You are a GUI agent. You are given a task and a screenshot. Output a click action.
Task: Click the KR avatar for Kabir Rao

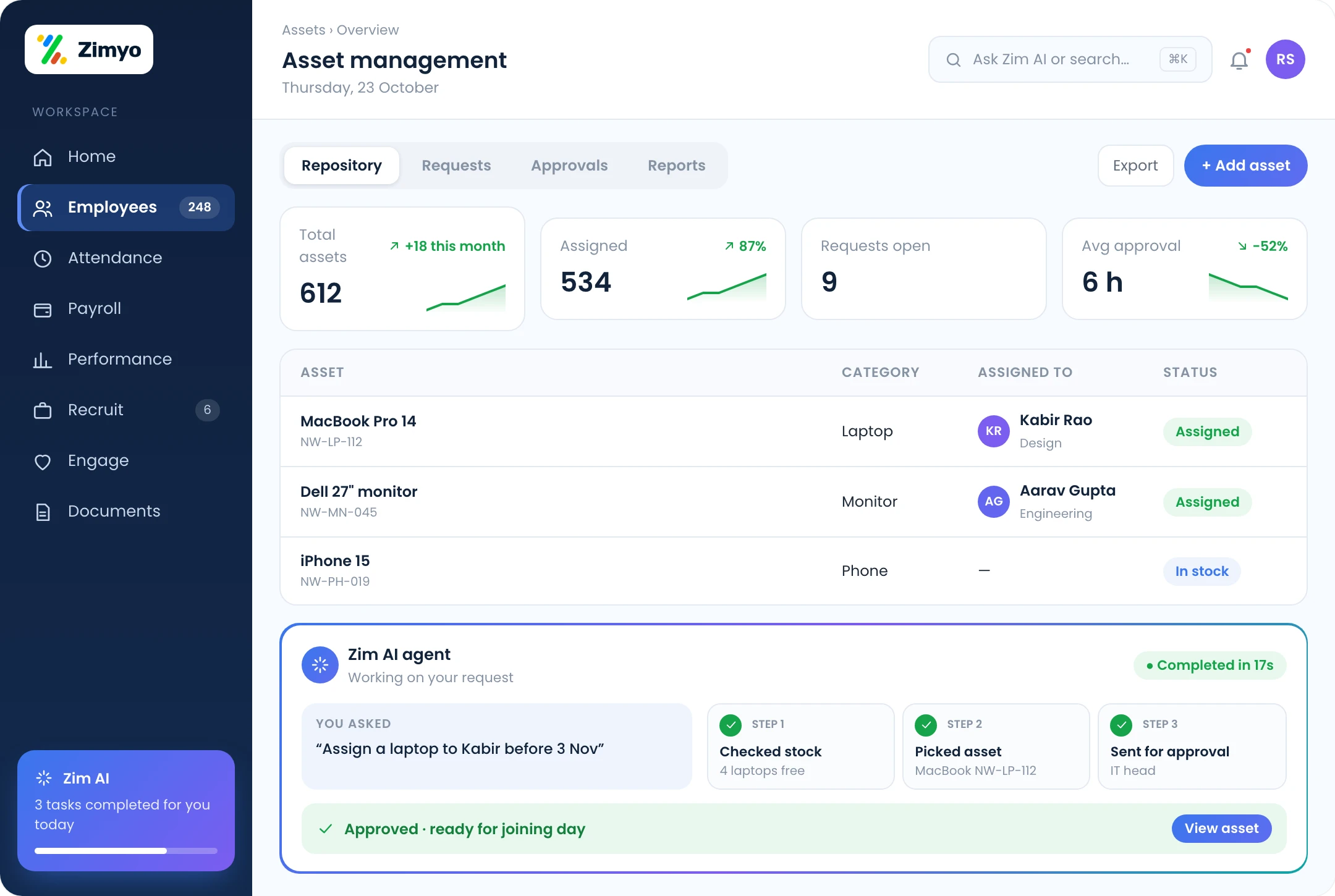(994, 431)
